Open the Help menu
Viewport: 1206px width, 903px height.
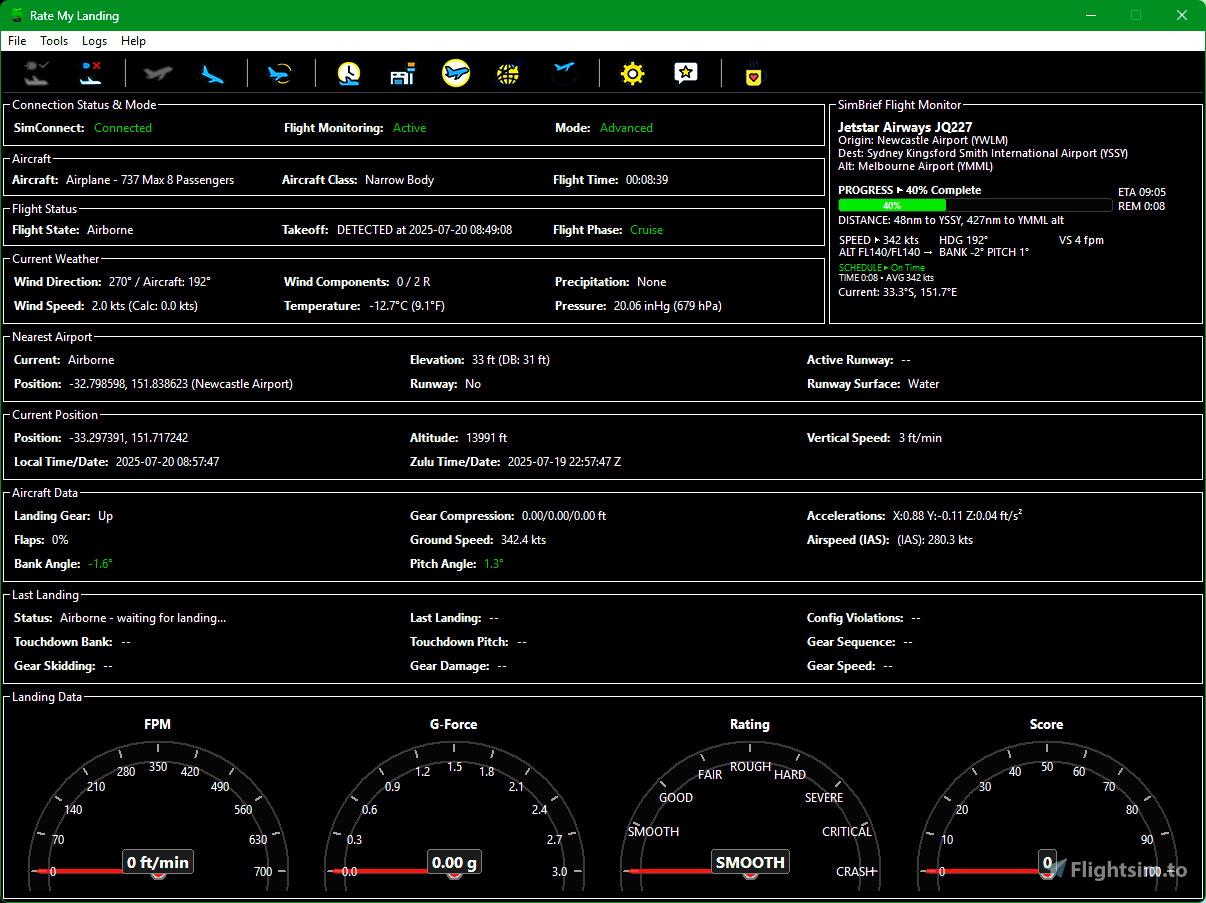point(133,41)
